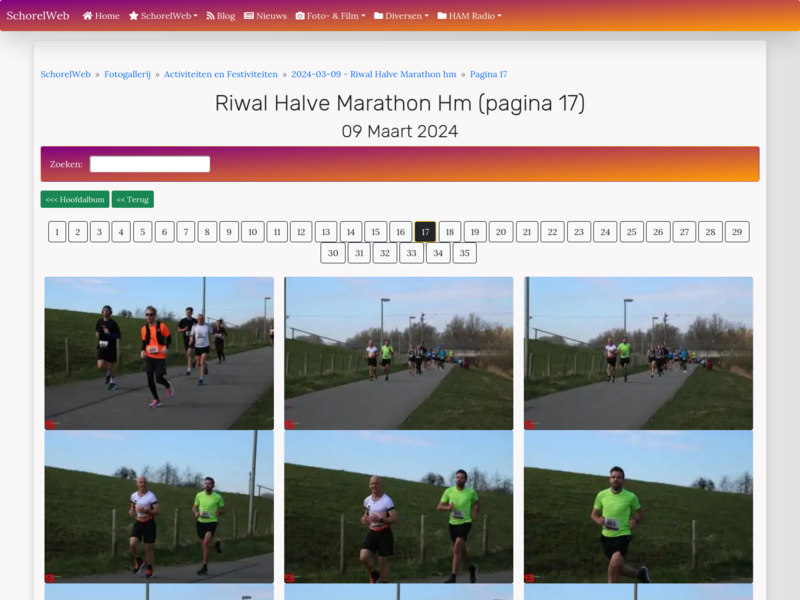Focus the Zoeken search field
The image size is (800, 600).
coord(150,164)
